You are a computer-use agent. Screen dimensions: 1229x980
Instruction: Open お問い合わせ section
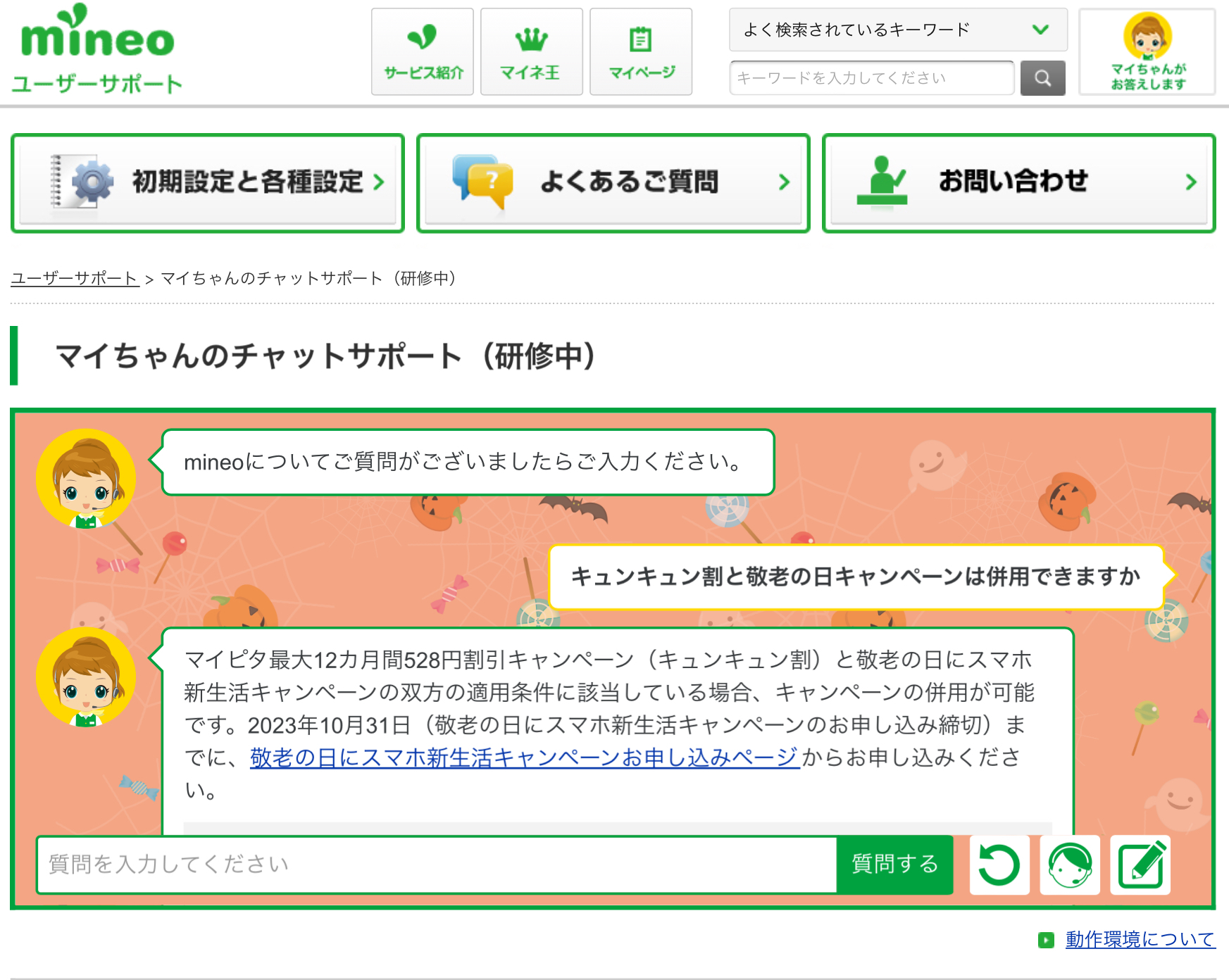click(x=1019, y=182)
